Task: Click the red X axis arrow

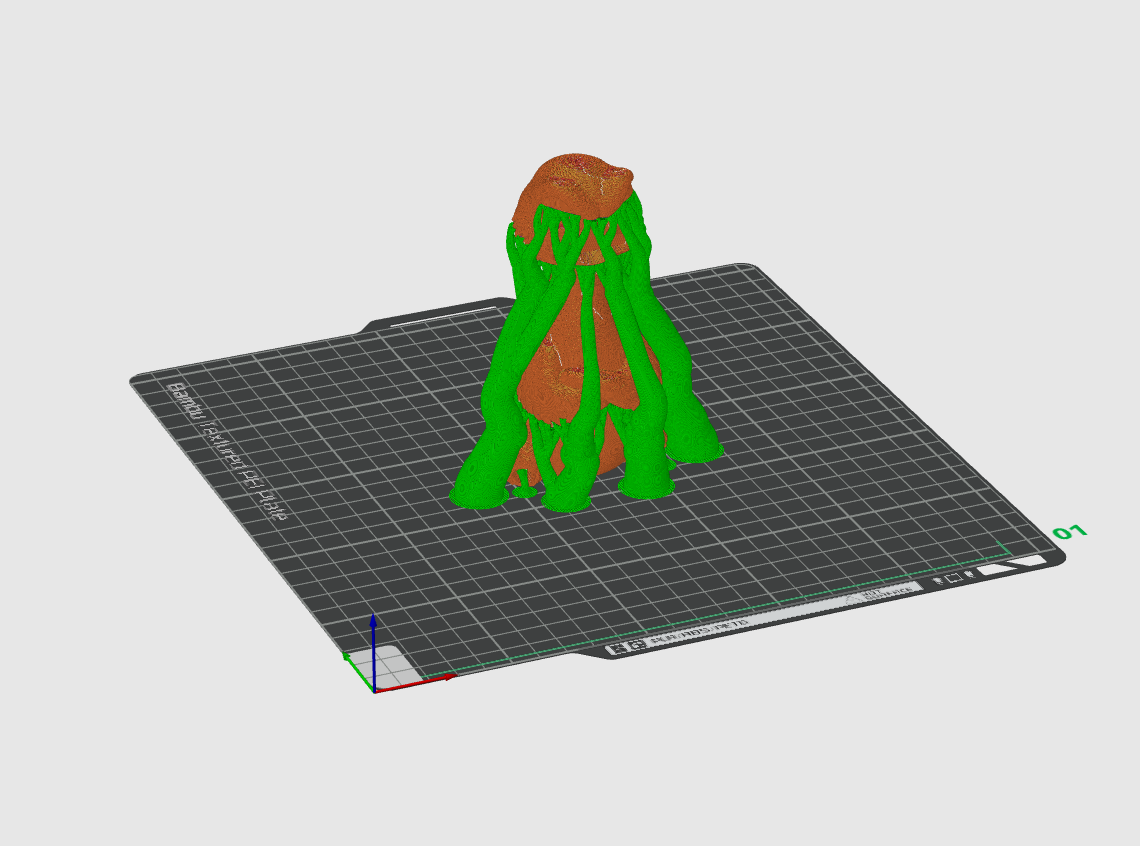Action: pos(415,683)
